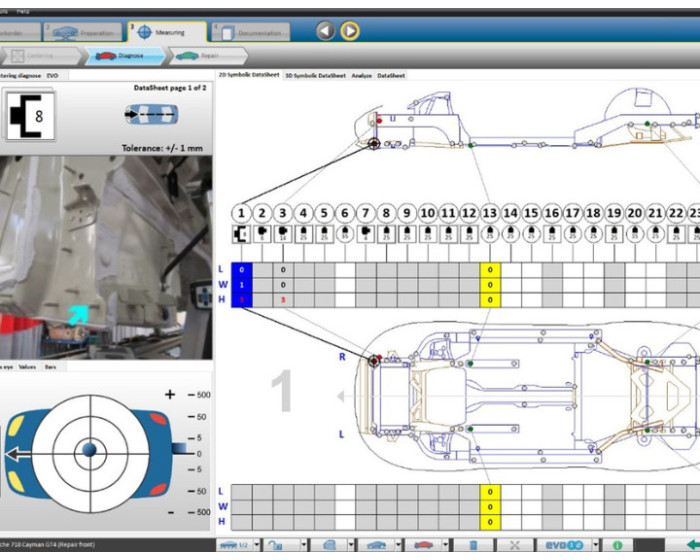
Task: Select measuring point 4 circle
Action: 303,213
